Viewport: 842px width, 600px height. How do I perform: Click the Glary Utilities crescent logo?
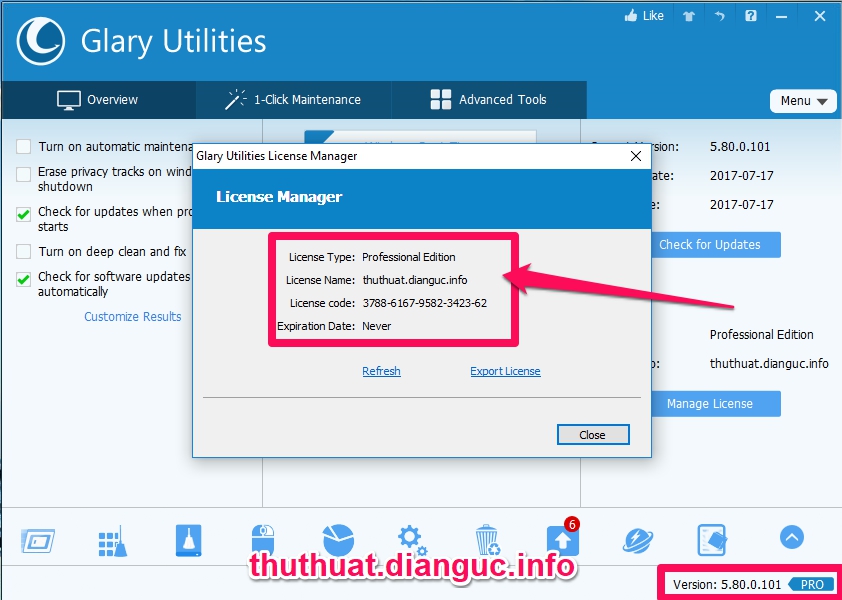[x=41, y=41]
